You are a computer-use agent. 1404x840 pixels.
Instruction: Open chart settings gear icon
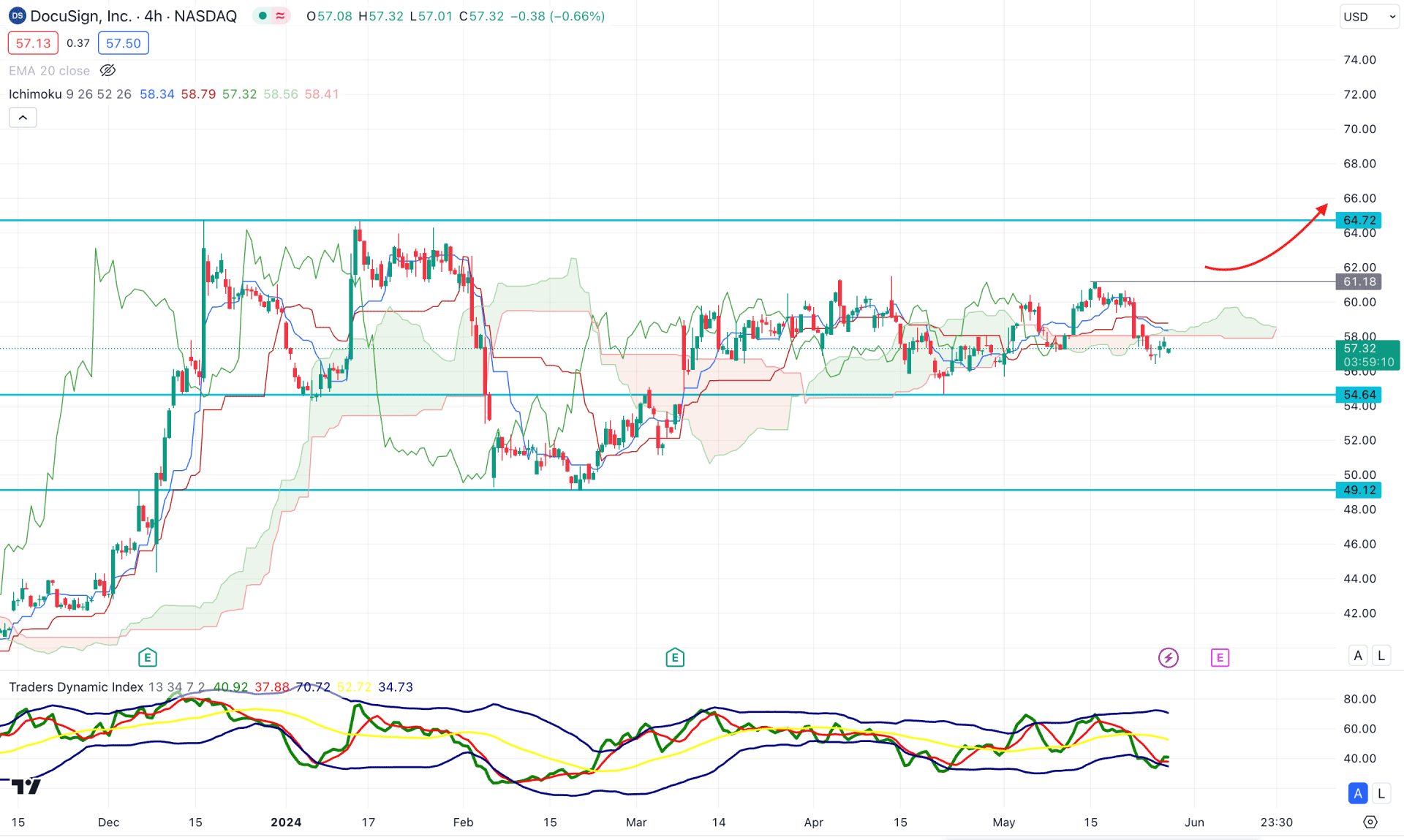tap(1370, 822)
